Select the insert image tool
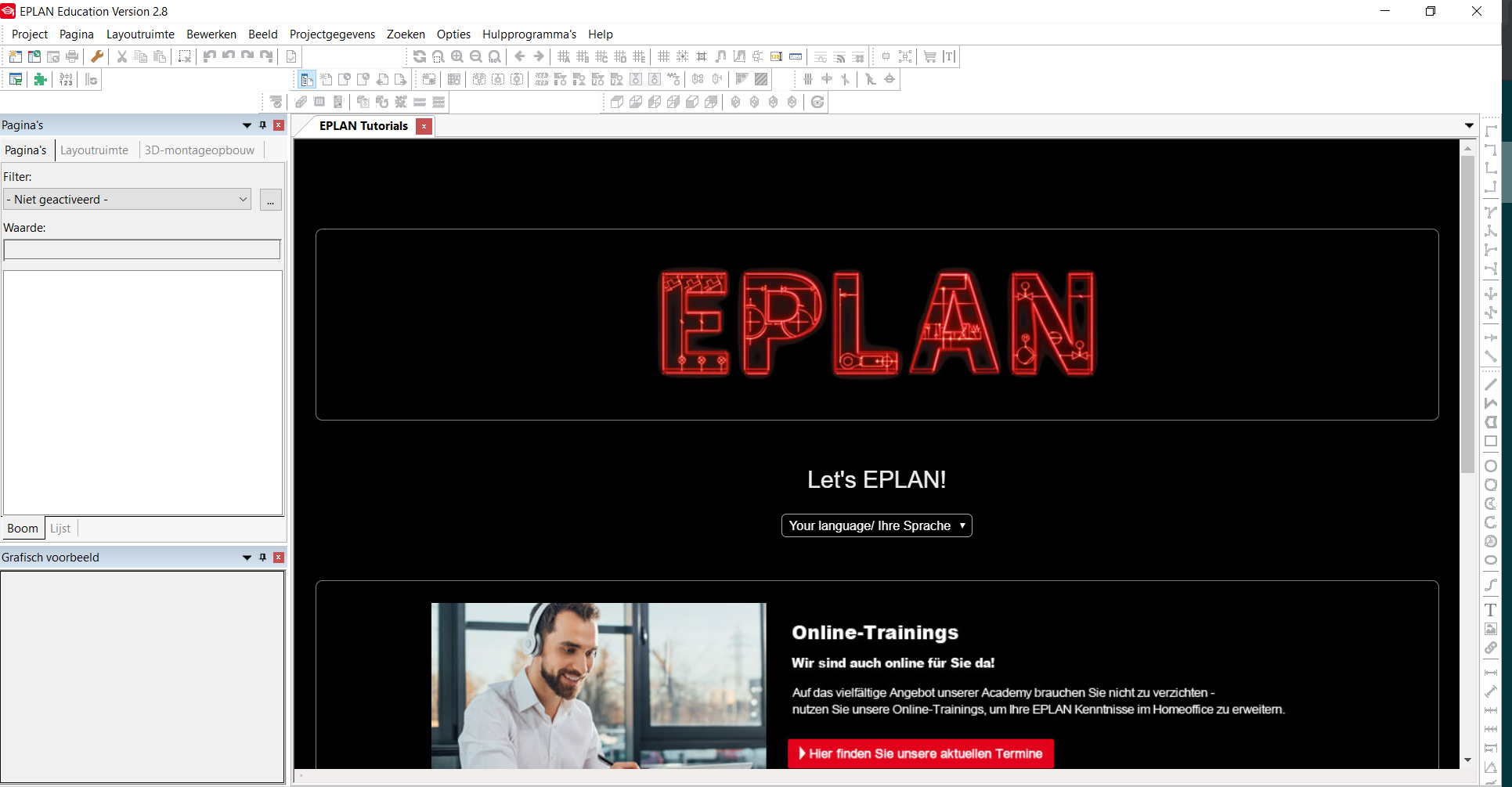 click(1491, 629)
